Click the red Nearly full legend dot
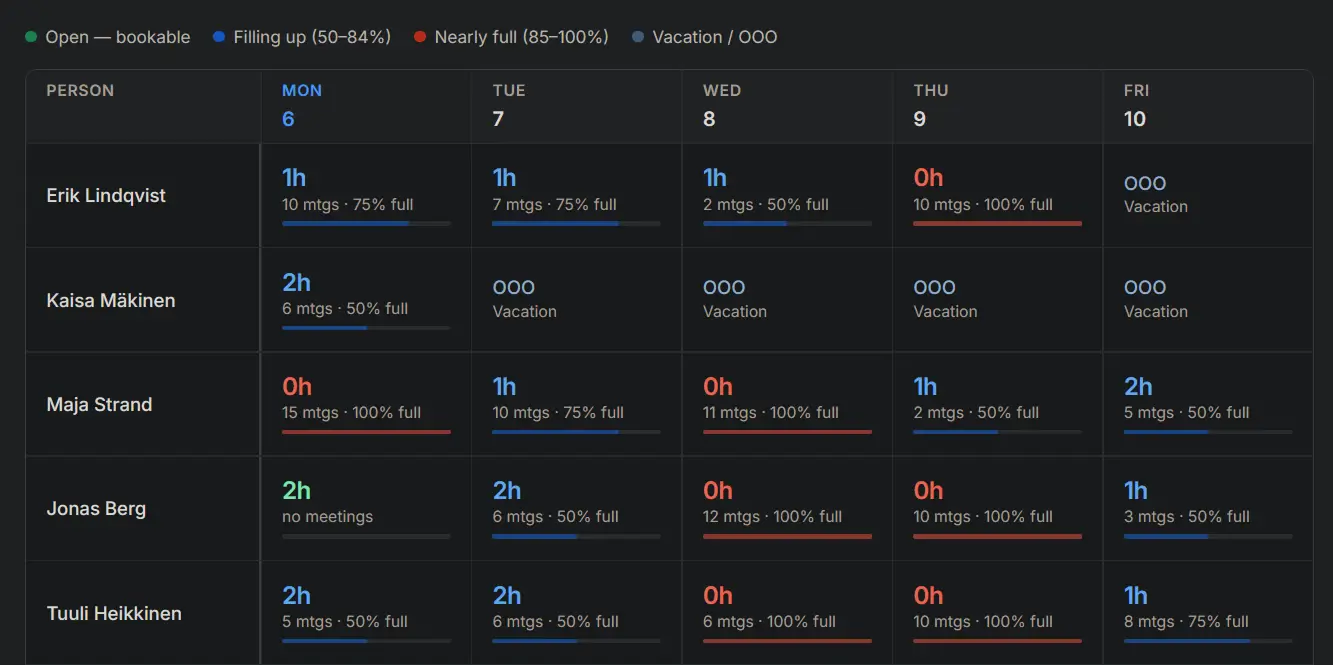The image size is (1333, 665). [420, 36]
